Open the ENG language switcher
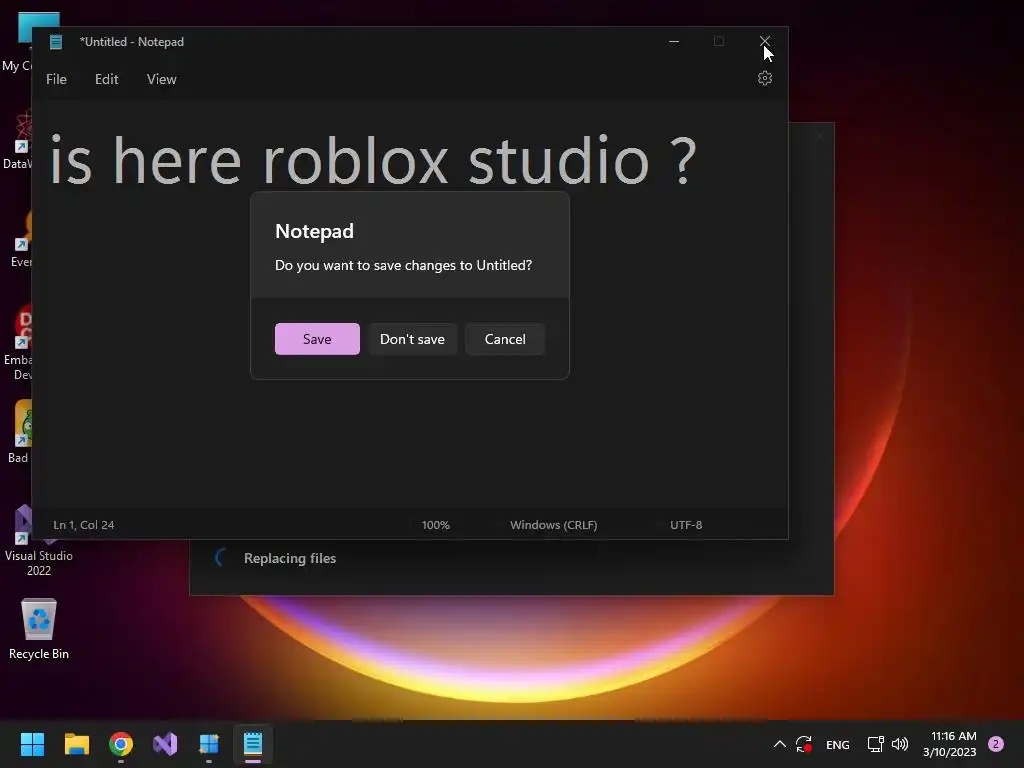The width and height of the screenshot is (1024, 768). 838,744
